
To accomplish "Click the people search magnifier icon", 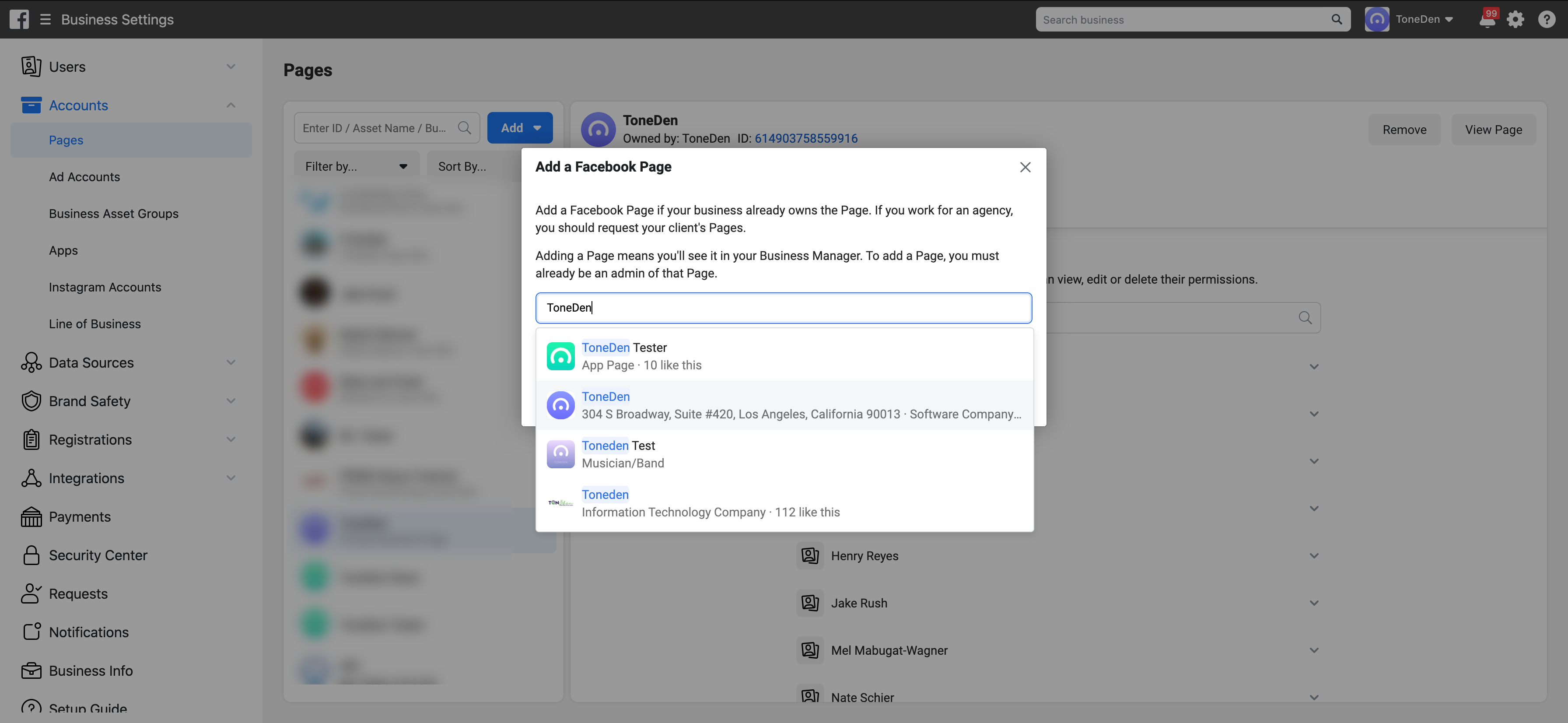I will (1305, 317).
